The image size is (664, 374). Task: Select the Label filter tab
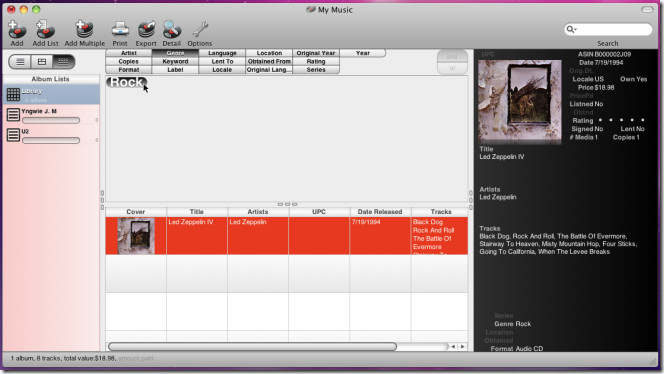[175, 69]
